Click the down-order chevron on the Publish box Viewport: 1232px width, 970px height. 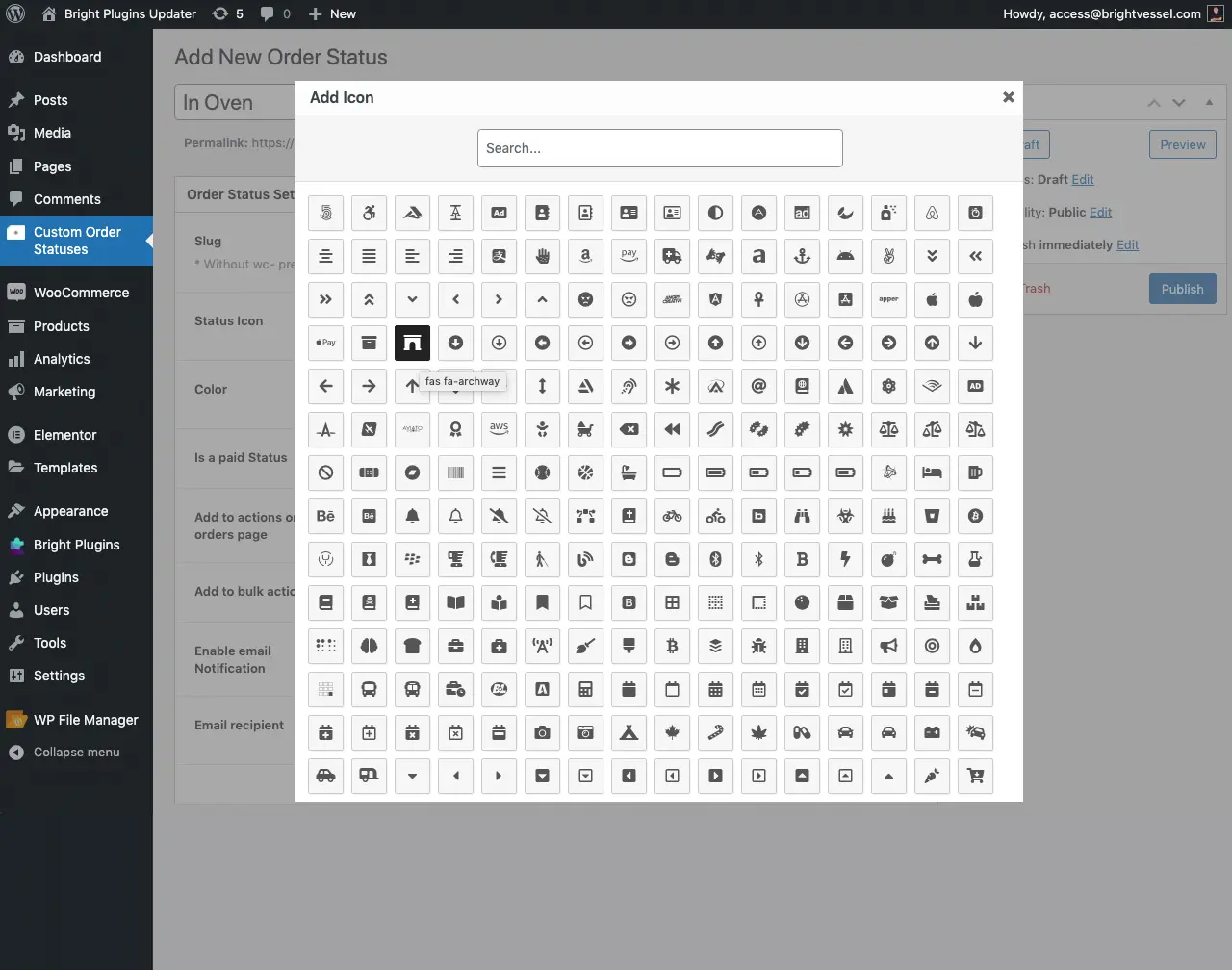(x=1178, y=102)
